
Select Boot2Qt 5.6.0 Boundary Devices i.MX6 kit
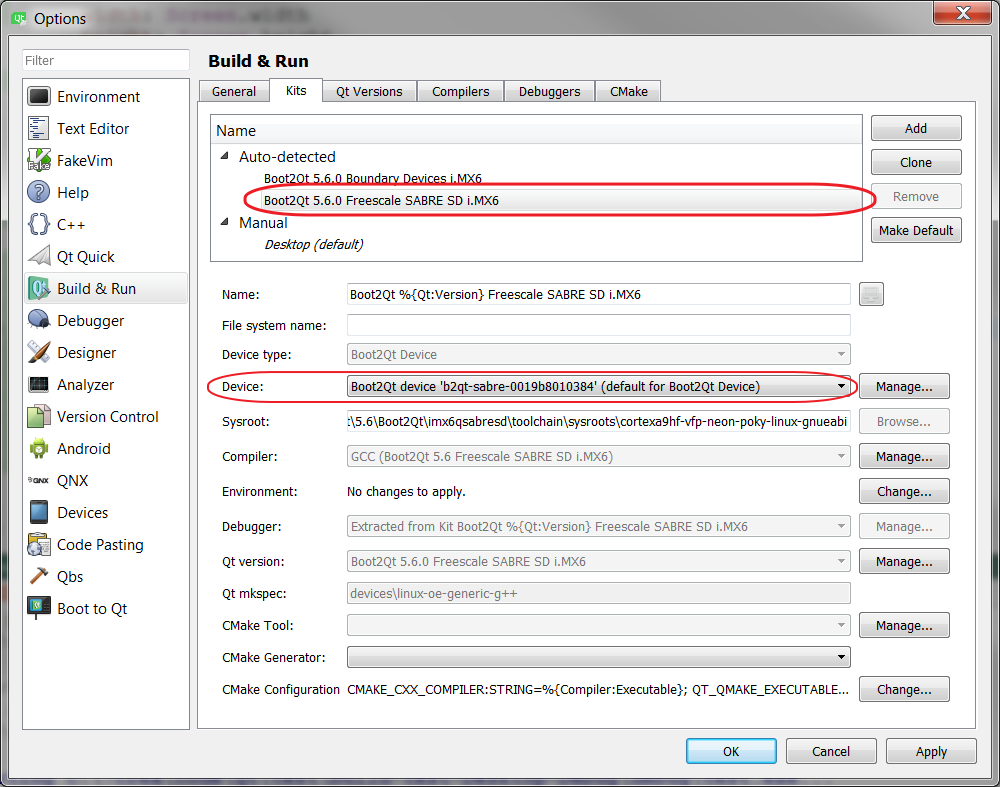(372, 179)
